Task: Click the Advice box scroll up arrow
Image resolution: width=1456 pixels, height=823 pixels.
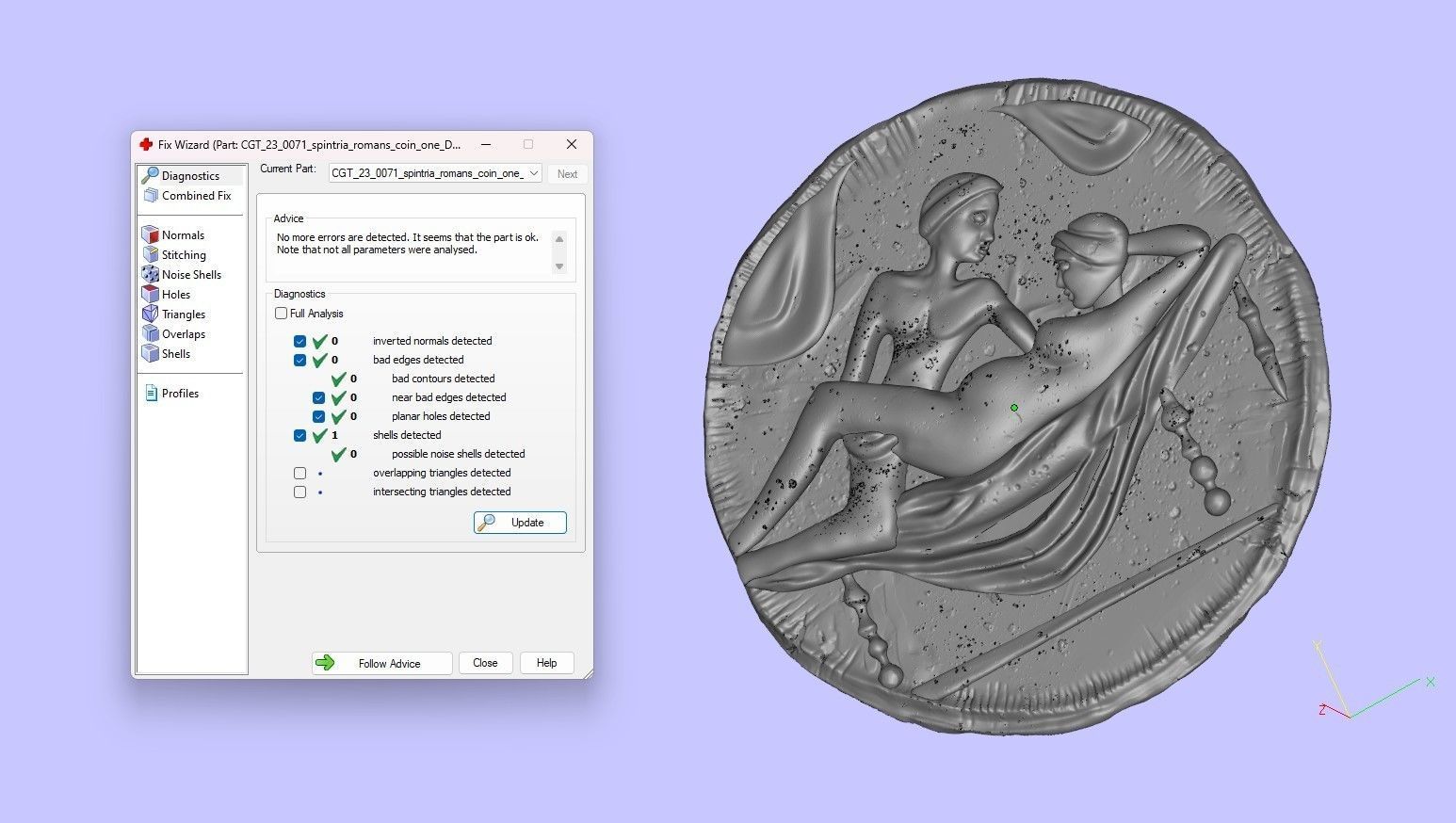Action: pos(559,239)
